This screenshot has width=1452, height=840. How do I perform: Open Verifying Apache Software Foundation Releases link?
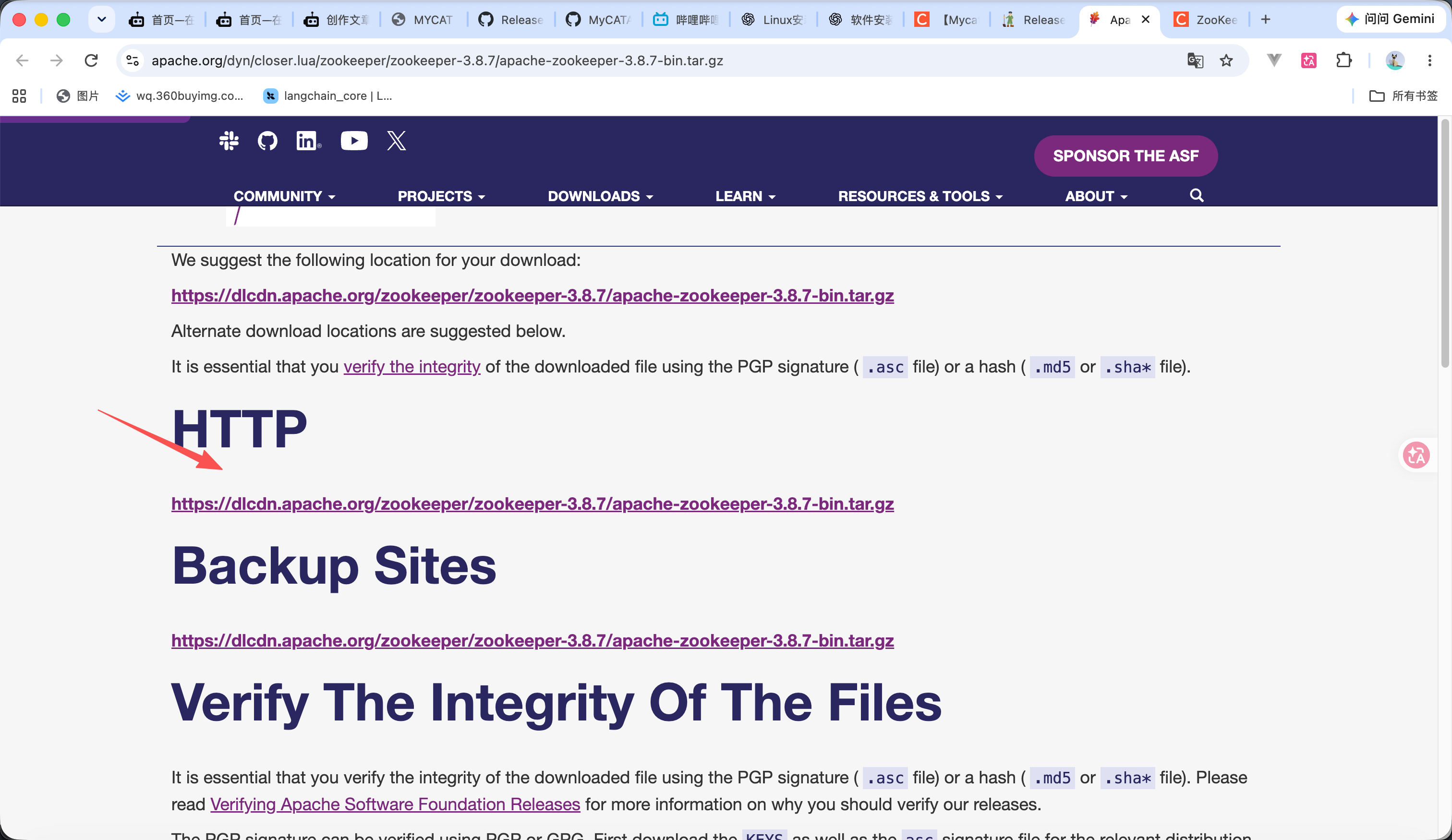click(395, 804)
